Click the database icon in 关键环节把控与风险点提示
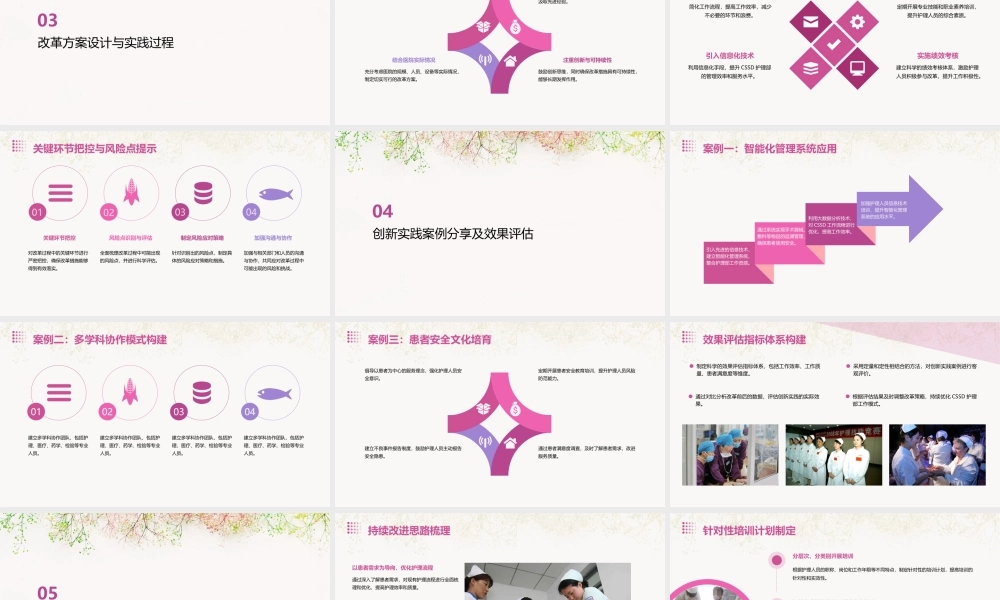1000x600 pixels. 203,193
